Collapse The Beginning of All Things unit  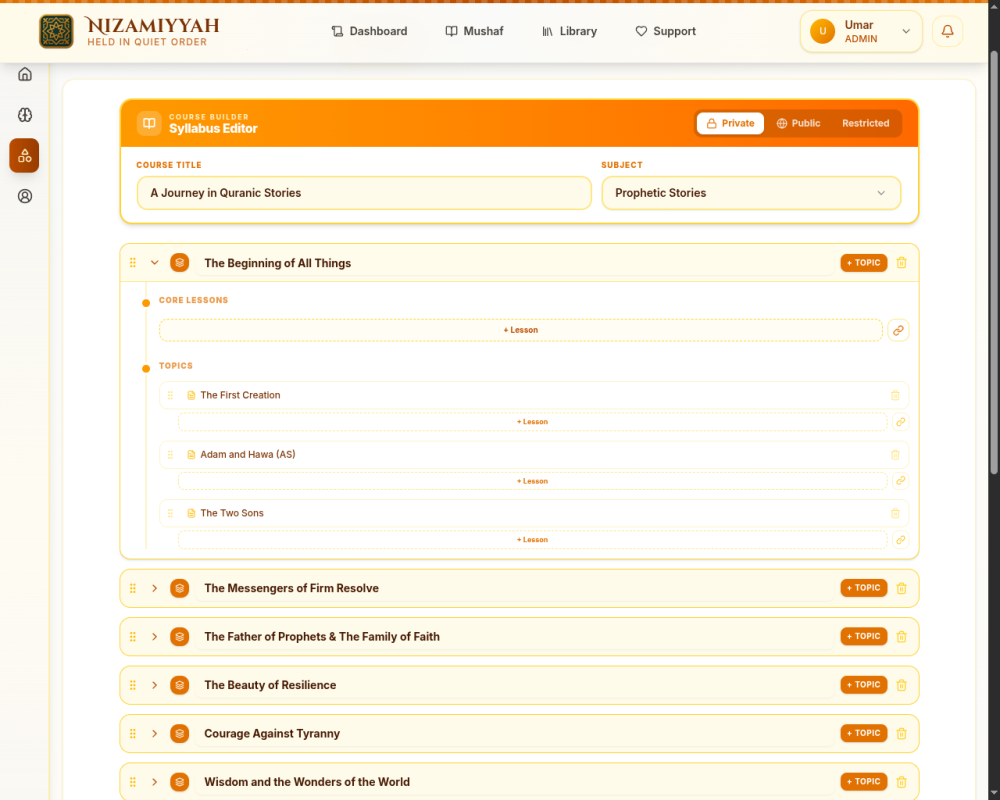(154, 263)
